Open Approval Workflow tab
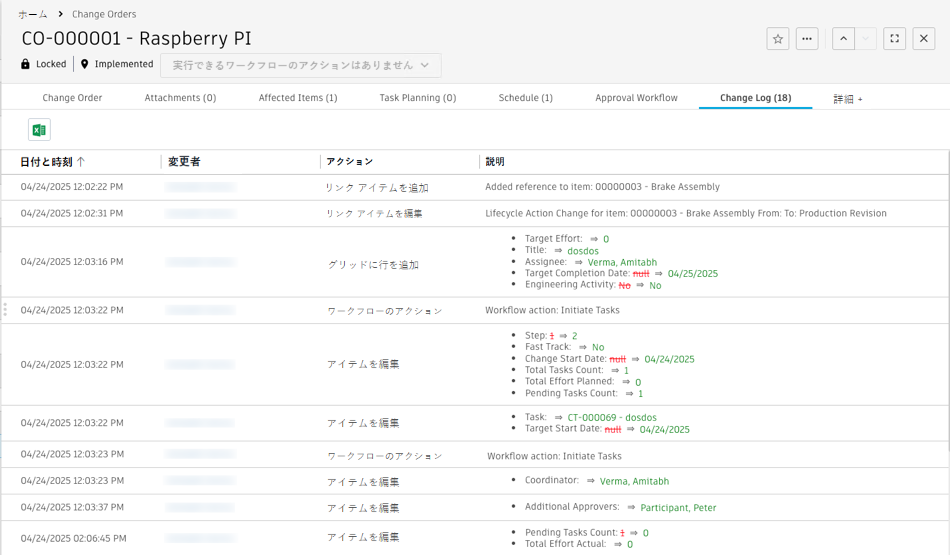Viewport: 950px width, 555px height. 636,98
